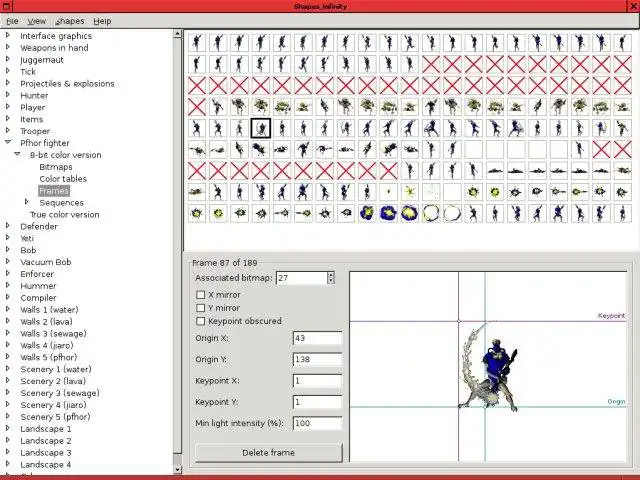Viewport: 640px width, 480px height.
Task: Expand the Weapons in hand collection
Action: pyautogui.click(x=7, y=47)
